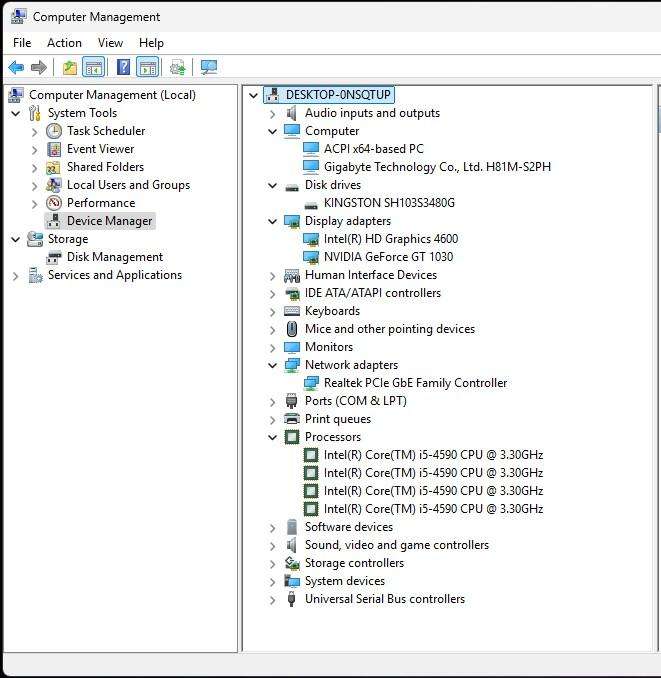The height and width of the screenshot is (678, 661).
Task: Click the Mice and other pointing devices icon
Action: pyautogui.click(x=292, y=329)
